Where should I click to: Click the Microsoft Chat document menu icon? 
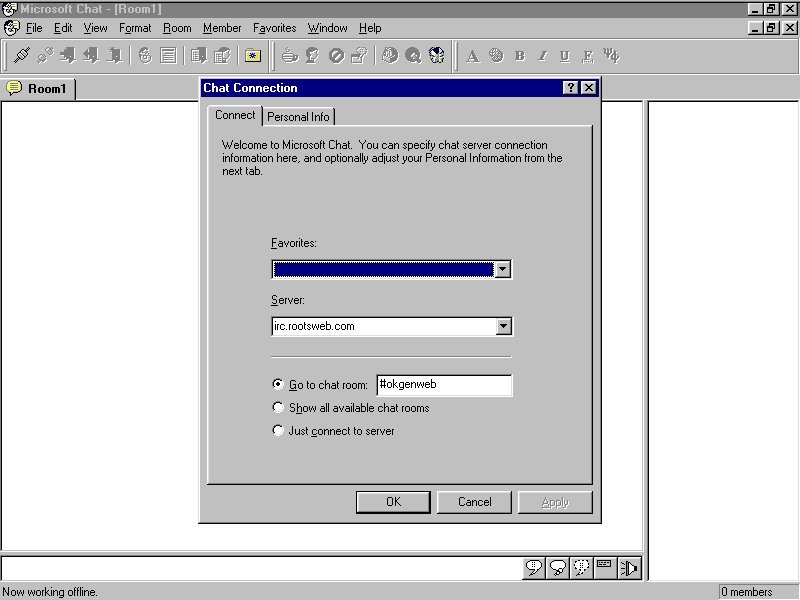coord(11,28)
